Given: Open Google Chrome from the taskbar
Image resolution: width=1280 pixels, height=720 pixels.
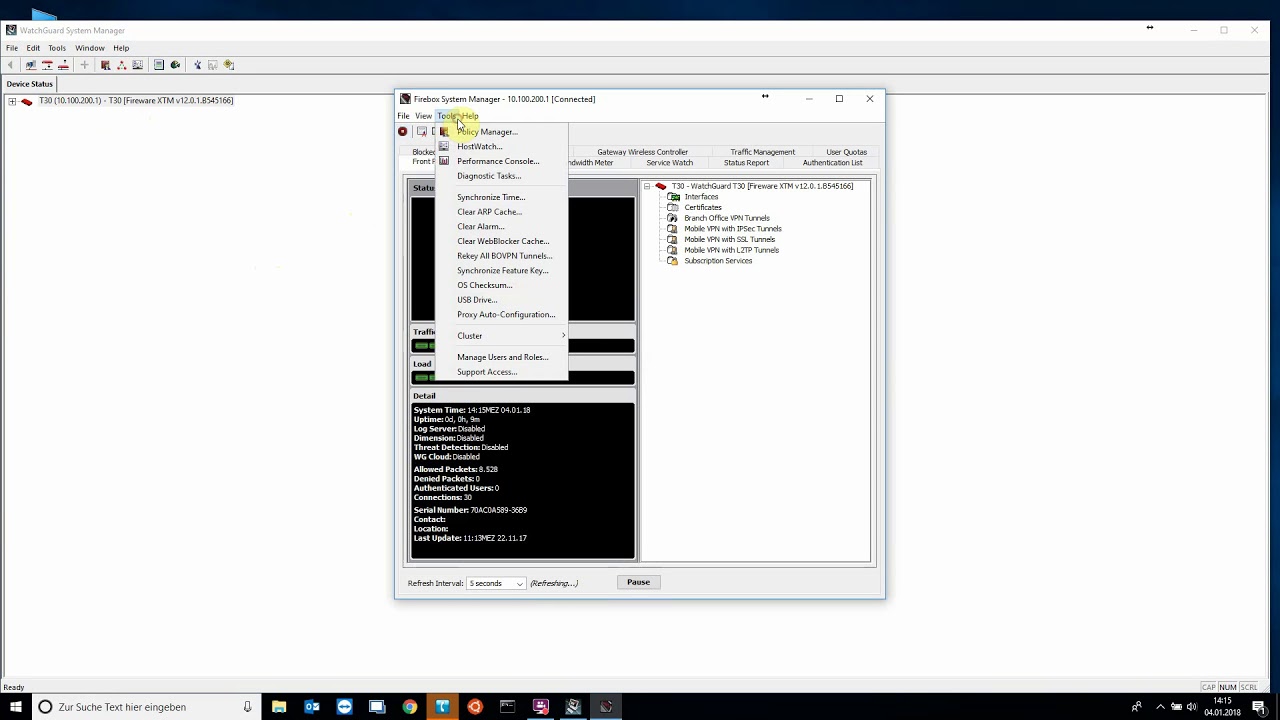Looking at the screenshot, I should (410, 707).
